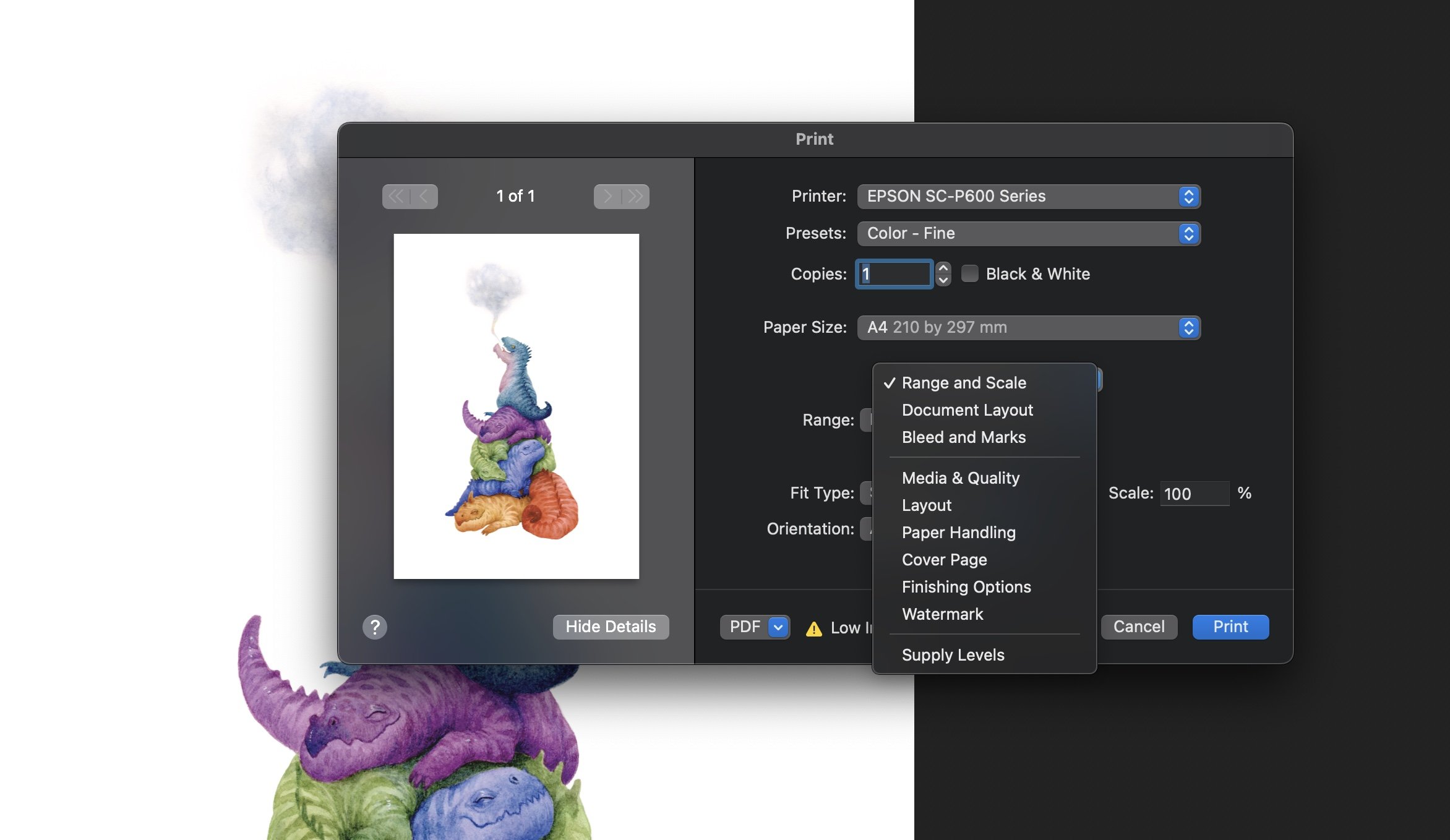Click the print preview page thumbnail

[x=517, y=406]
